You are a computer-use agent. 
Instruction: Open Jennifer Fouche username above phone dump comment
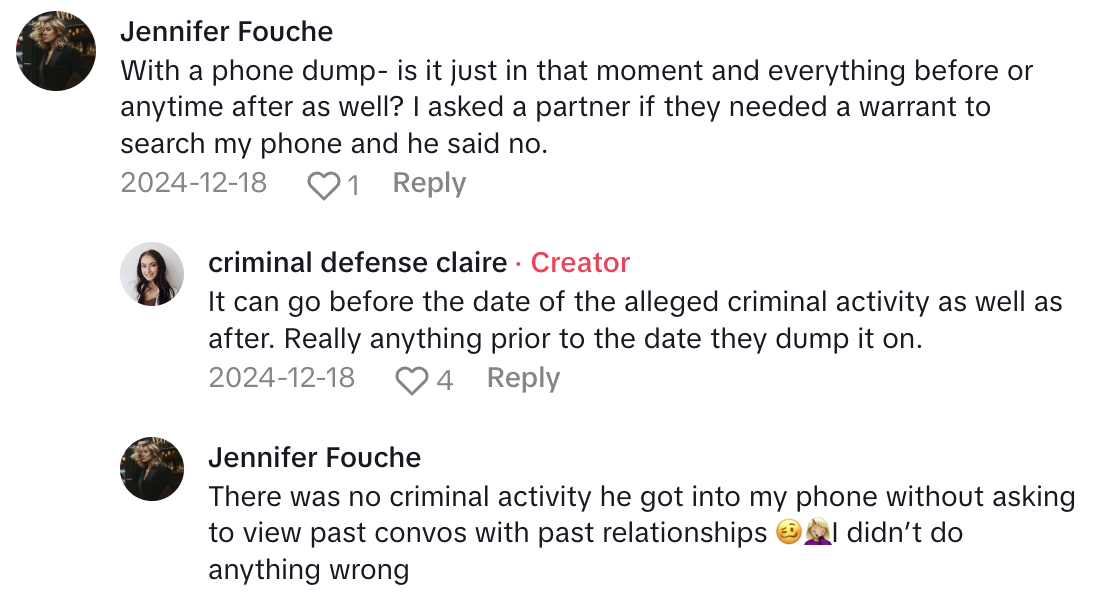(x=227, y=32)
